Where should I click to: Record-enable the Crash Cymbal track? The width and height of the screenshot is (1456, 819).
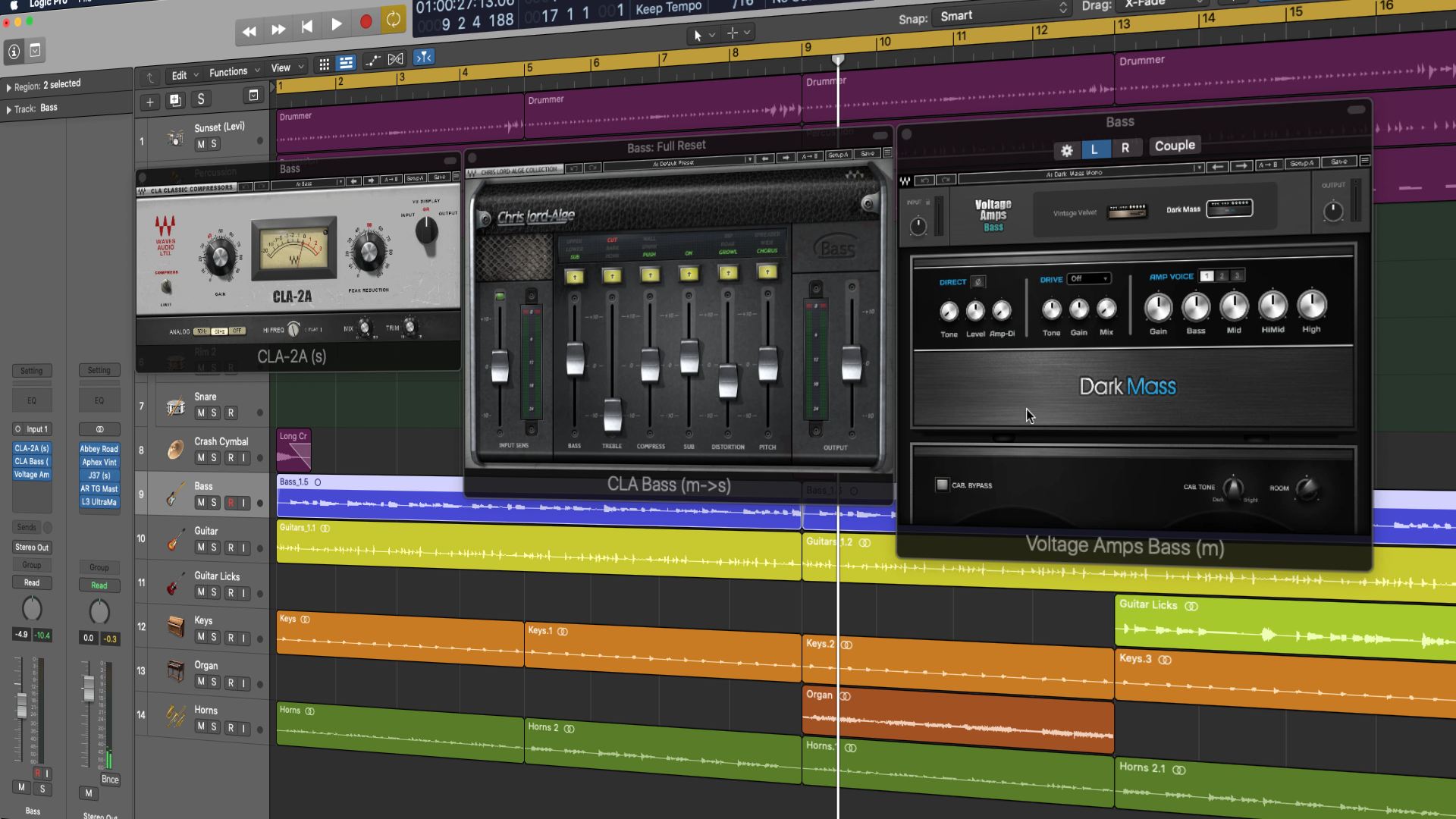pos(231,457)
